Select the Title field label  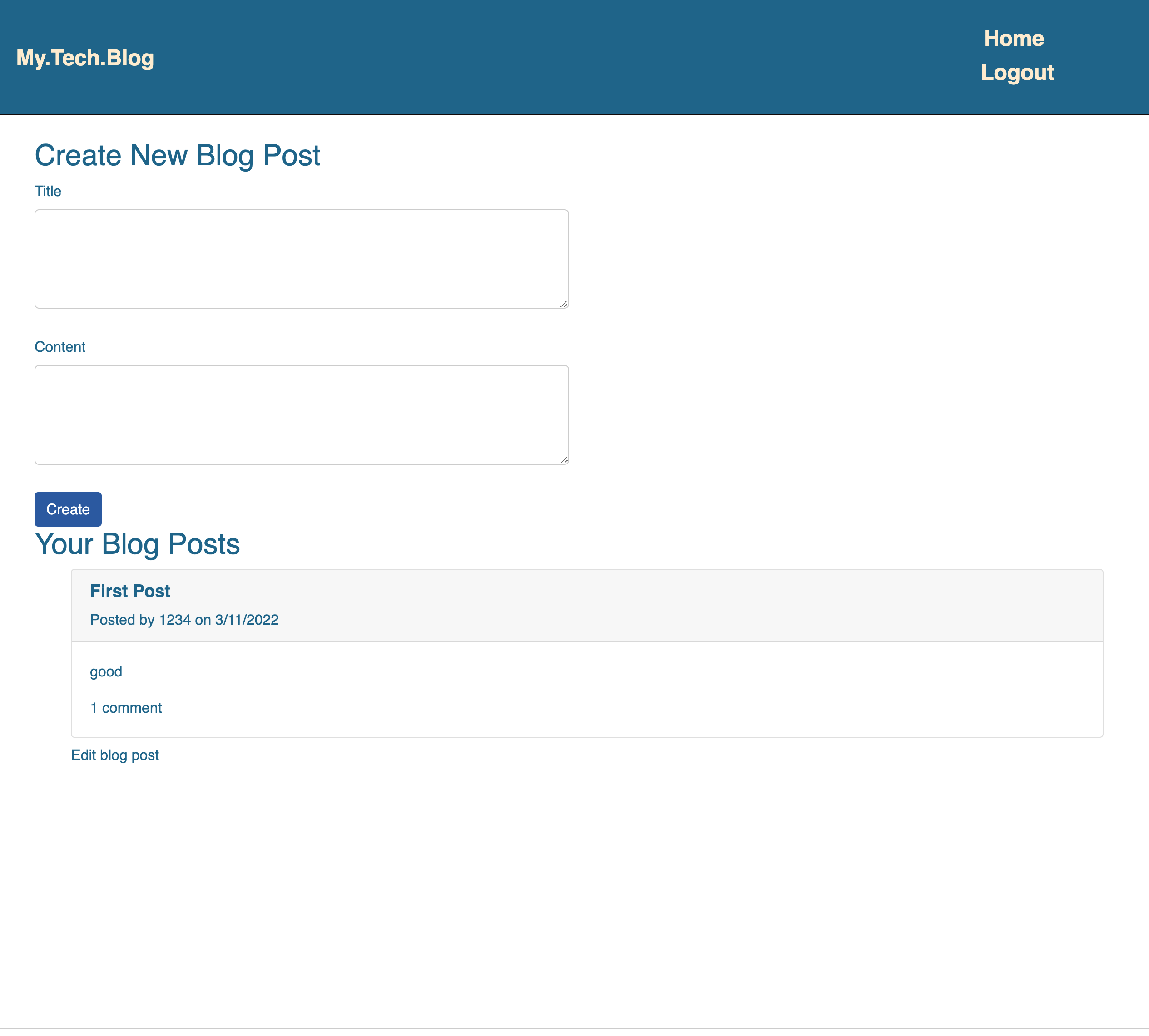point(48,191)
